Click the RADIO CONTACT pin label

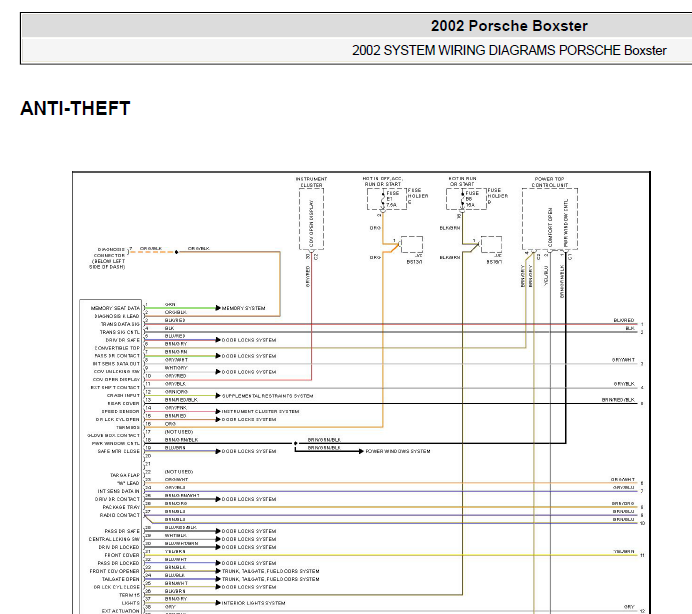pos(120,515)
